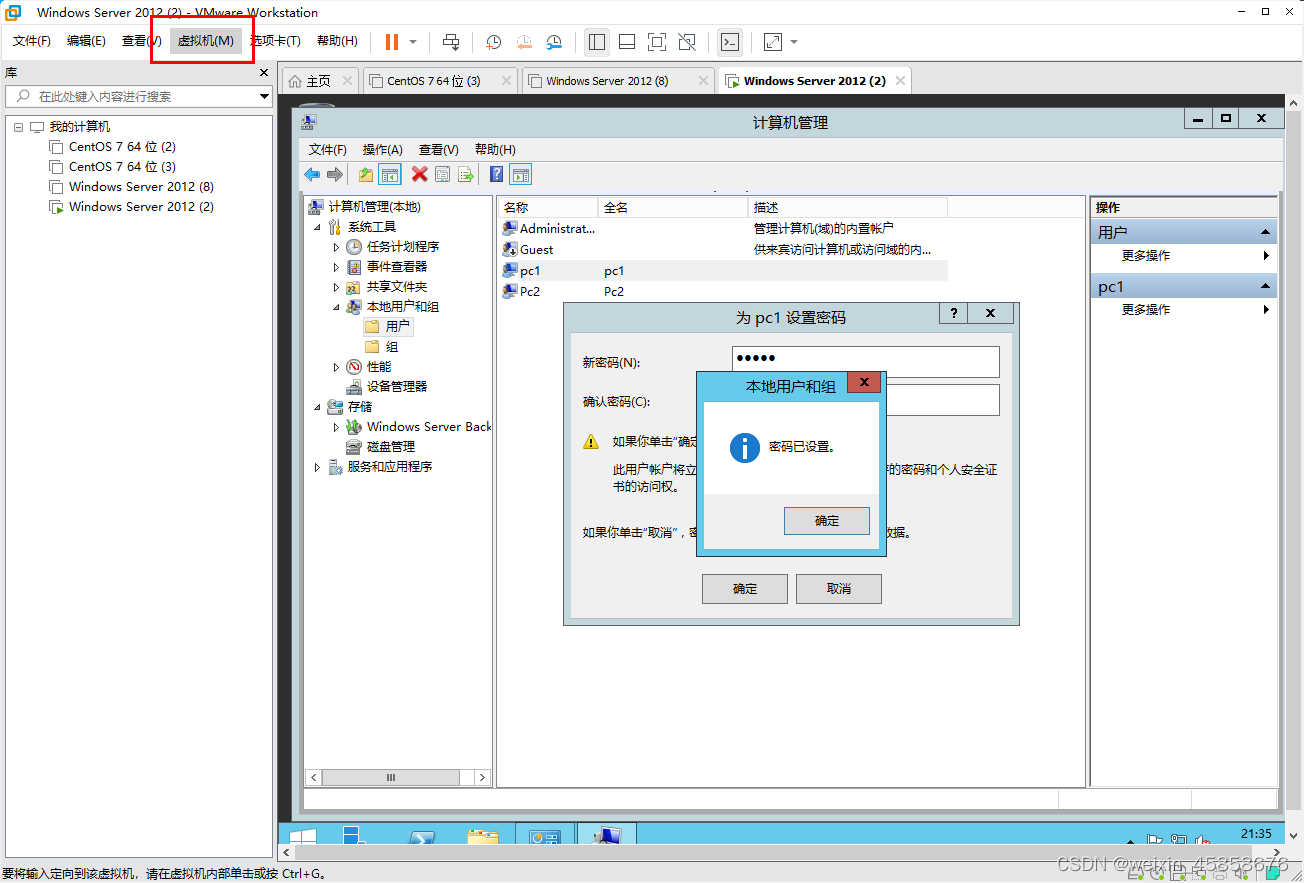This screenshot has width=1304, height=883.
Task: Click 取消 in the 为 pc1 设置密码 dialog
Action: (x=838, y=589)
